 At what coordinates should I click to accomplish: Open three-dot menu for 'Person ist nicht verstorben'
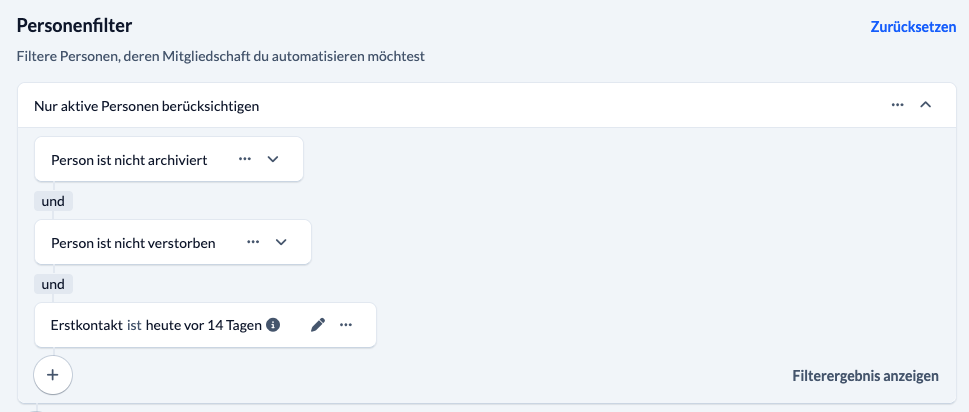[x=253, y=242]
